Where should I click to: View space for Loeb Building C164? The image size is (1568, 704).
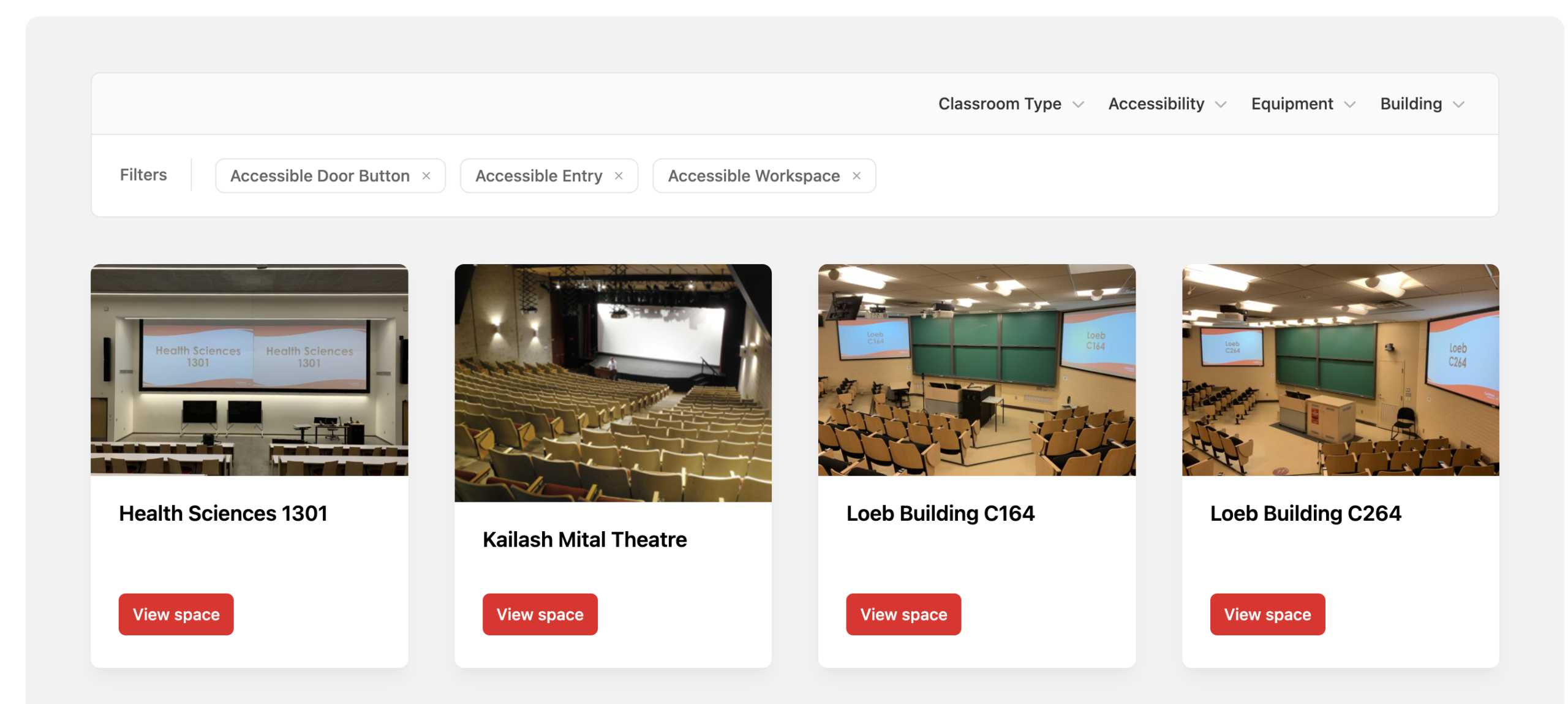[x=903, y=614]
